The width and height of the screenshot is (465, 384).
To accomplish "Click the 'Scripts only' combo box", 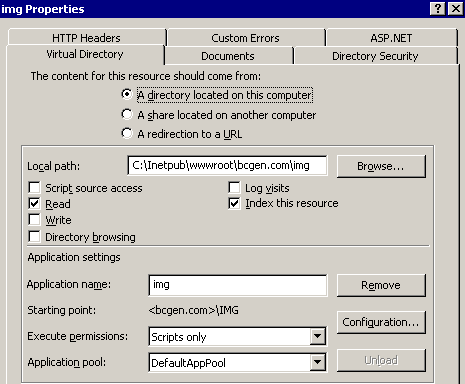I will pyautogui.click(x=237, y=337).
